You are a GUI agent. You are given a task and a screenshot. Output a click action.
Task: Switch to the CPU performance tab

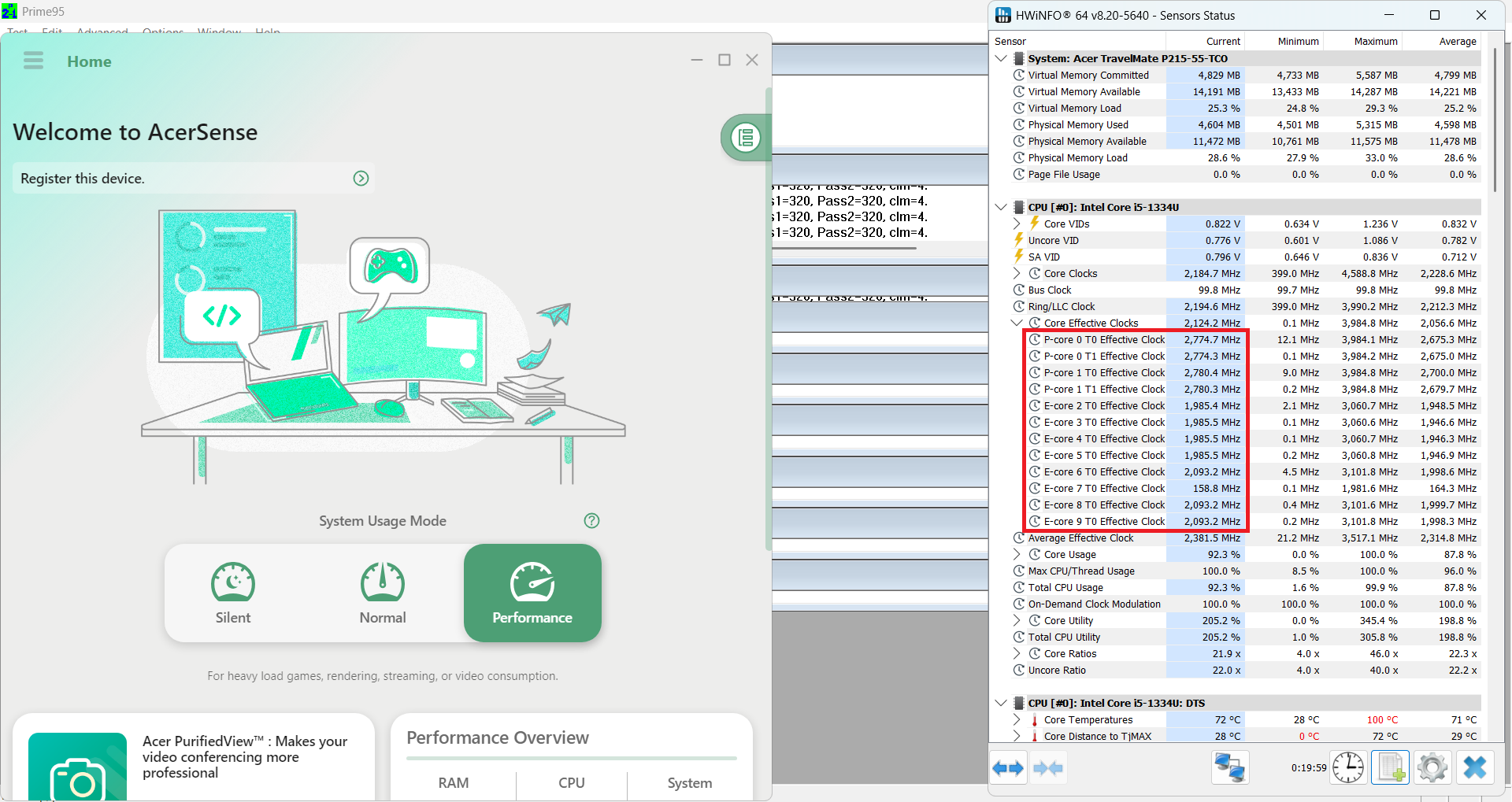(572, 783)
